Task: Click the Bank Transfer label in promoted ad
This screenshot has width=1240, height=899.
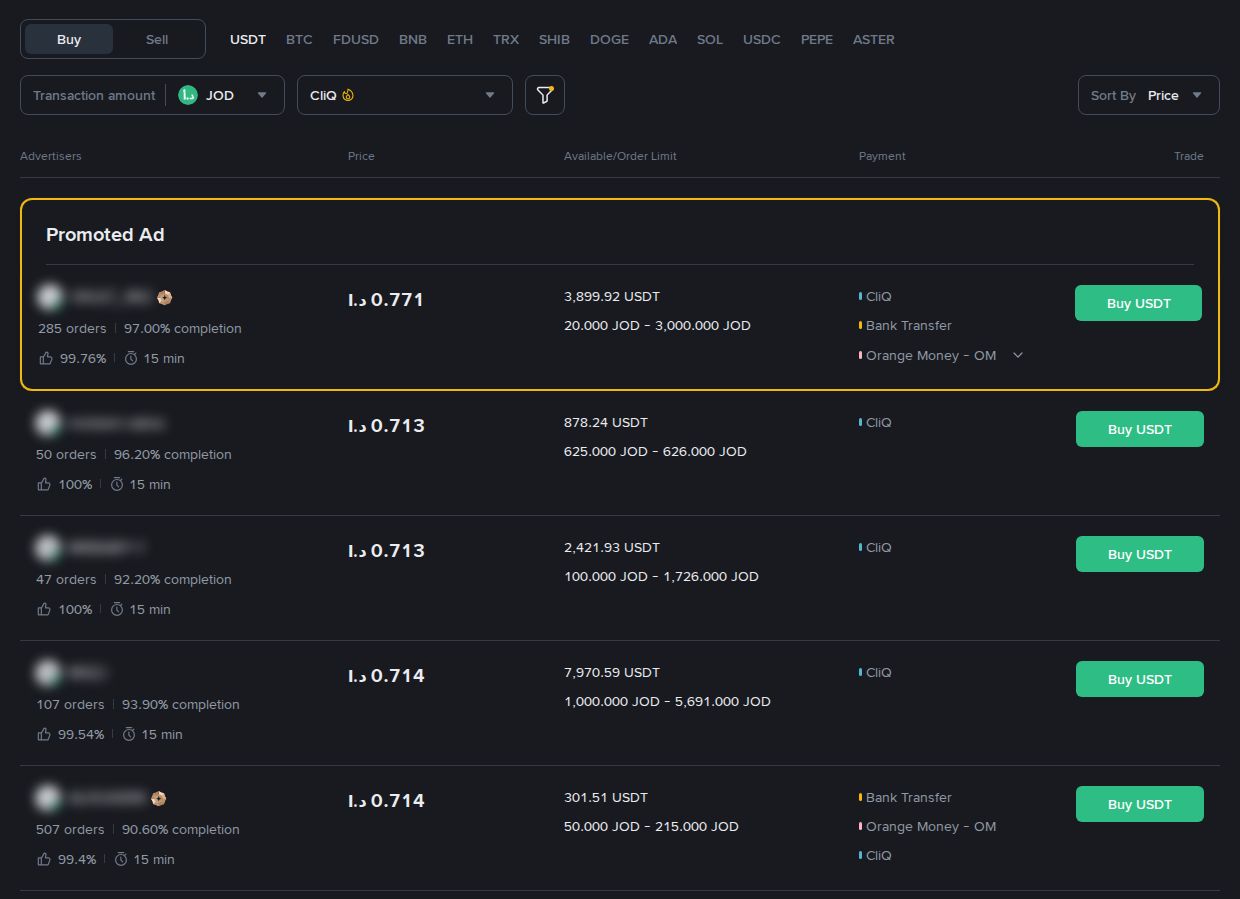Action: (x=909, y=326)
